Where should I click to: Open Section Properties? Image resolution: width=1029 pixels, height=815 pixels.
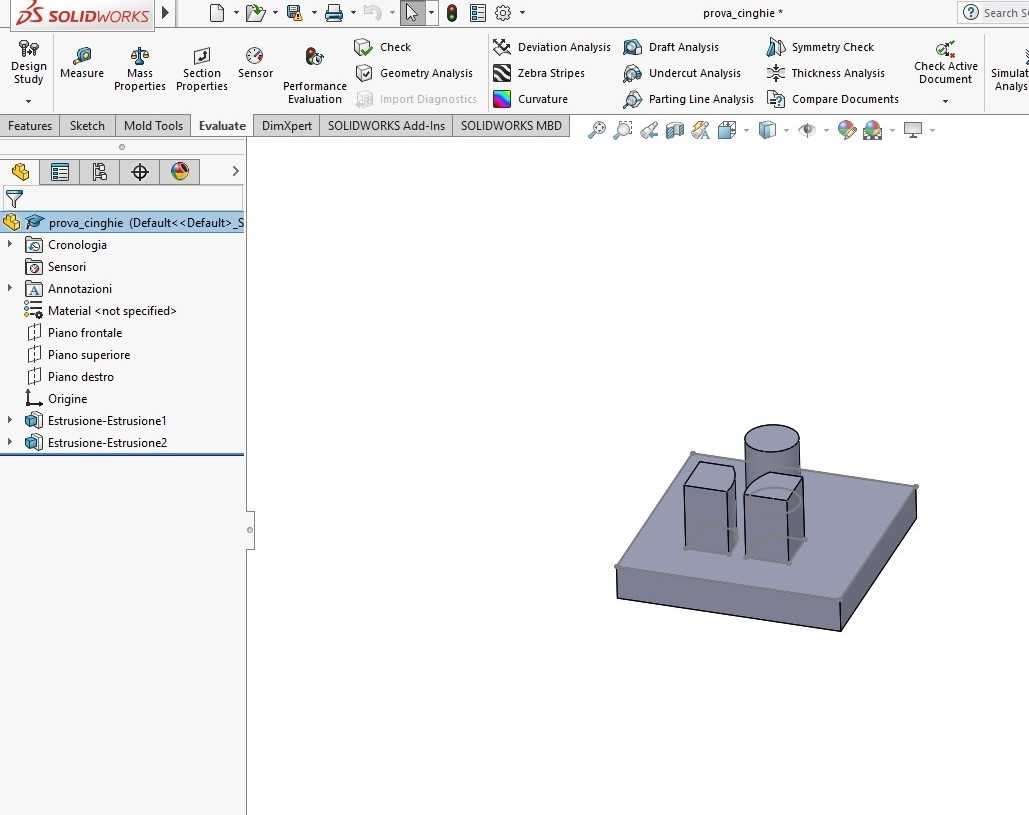point(201,69)
